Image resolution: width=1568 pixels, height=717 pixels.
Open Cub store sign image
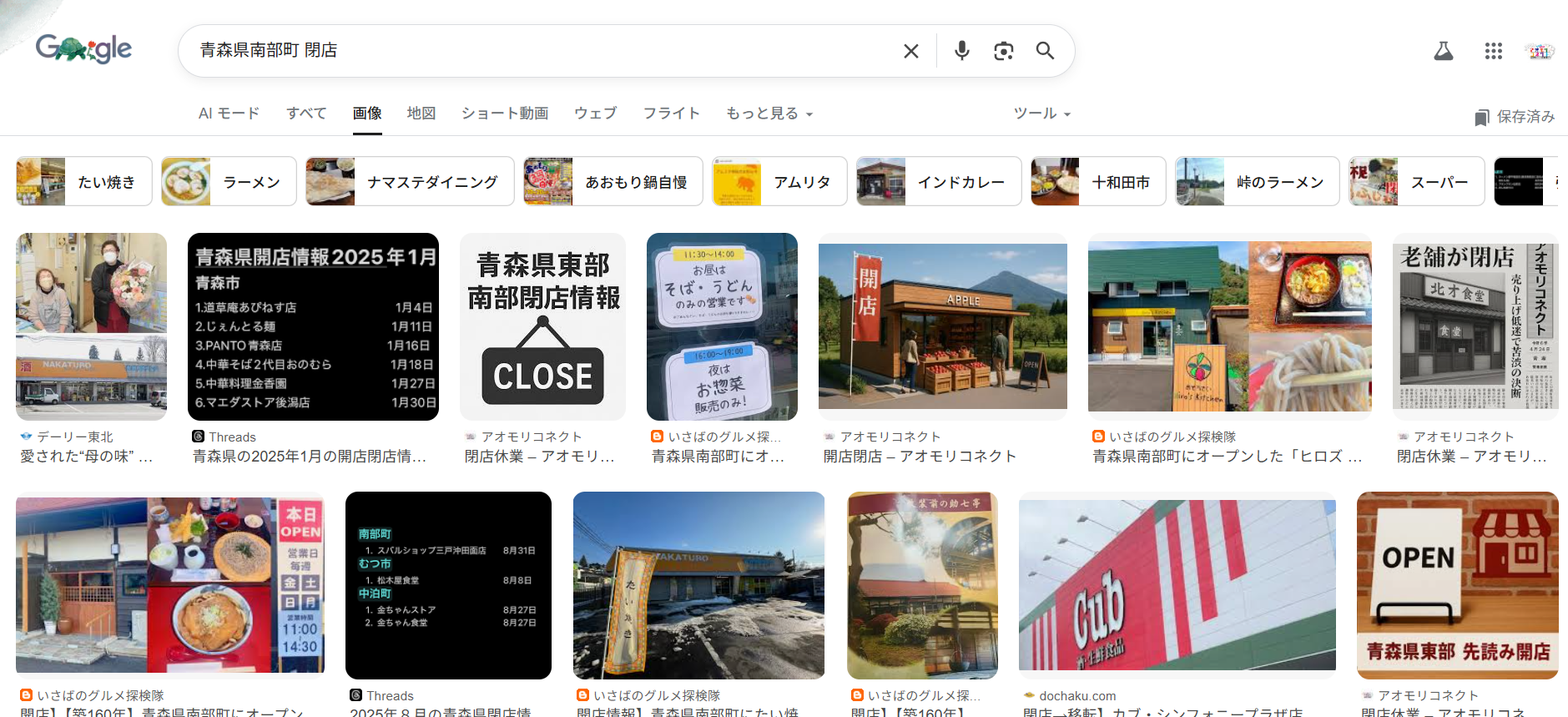point(1177,585)
